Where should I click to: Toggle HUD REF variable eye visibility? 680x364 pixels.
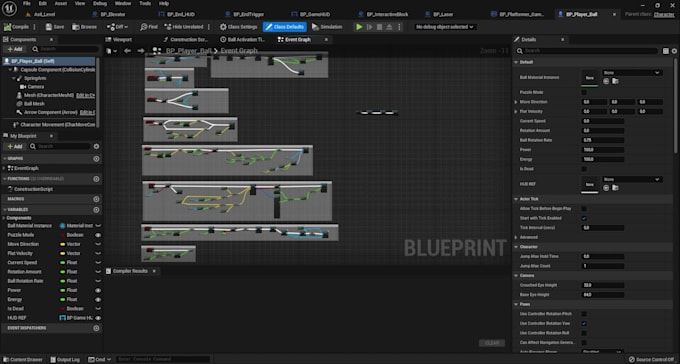point(98,318)
